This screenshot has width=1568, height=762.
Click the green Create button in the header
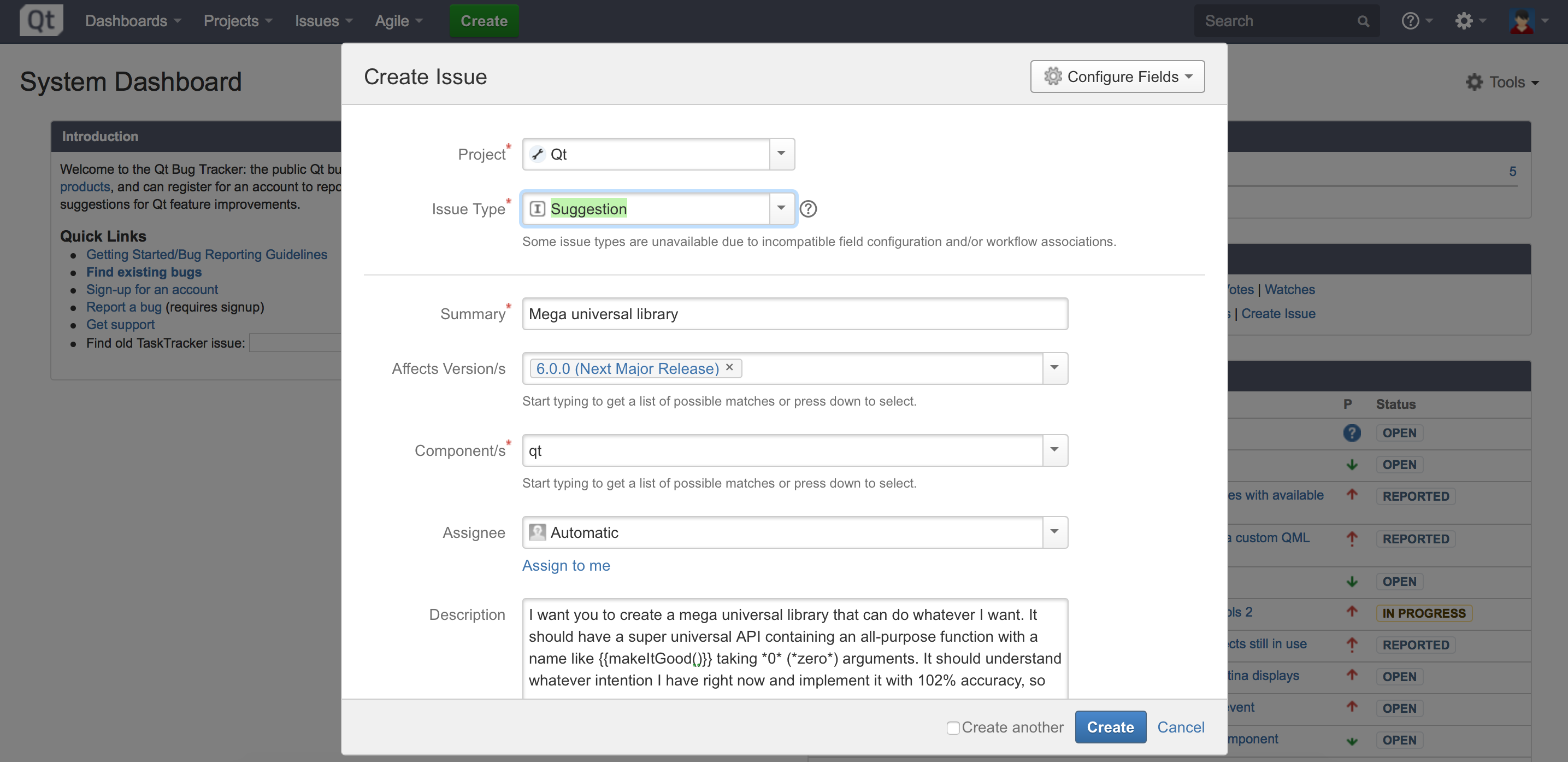[x=484, y=21]
